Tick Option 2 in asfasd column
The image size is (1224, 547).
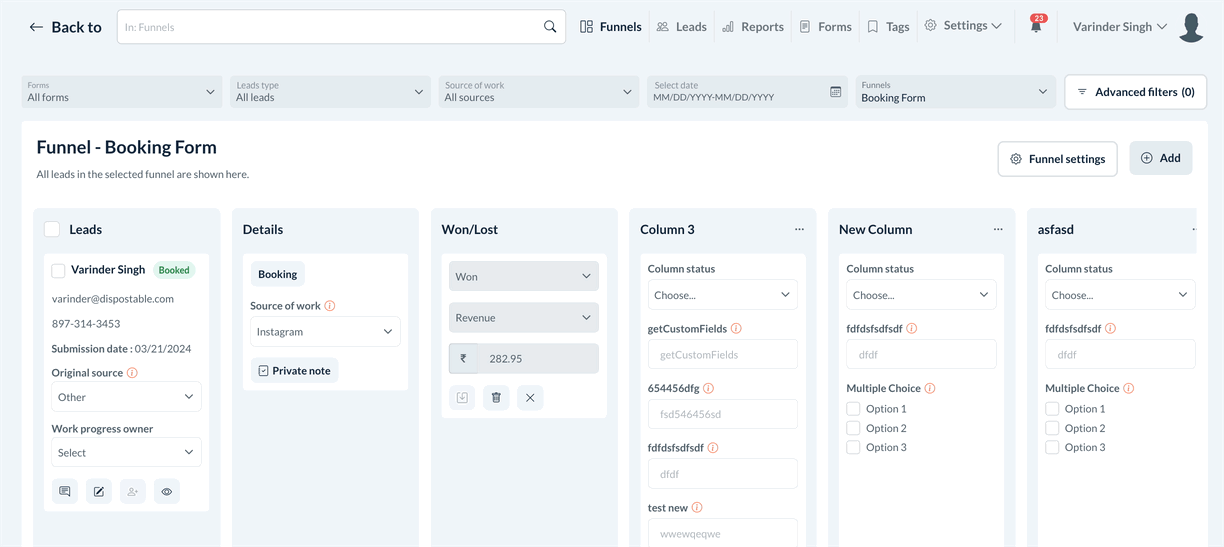tap(1052, 428)
